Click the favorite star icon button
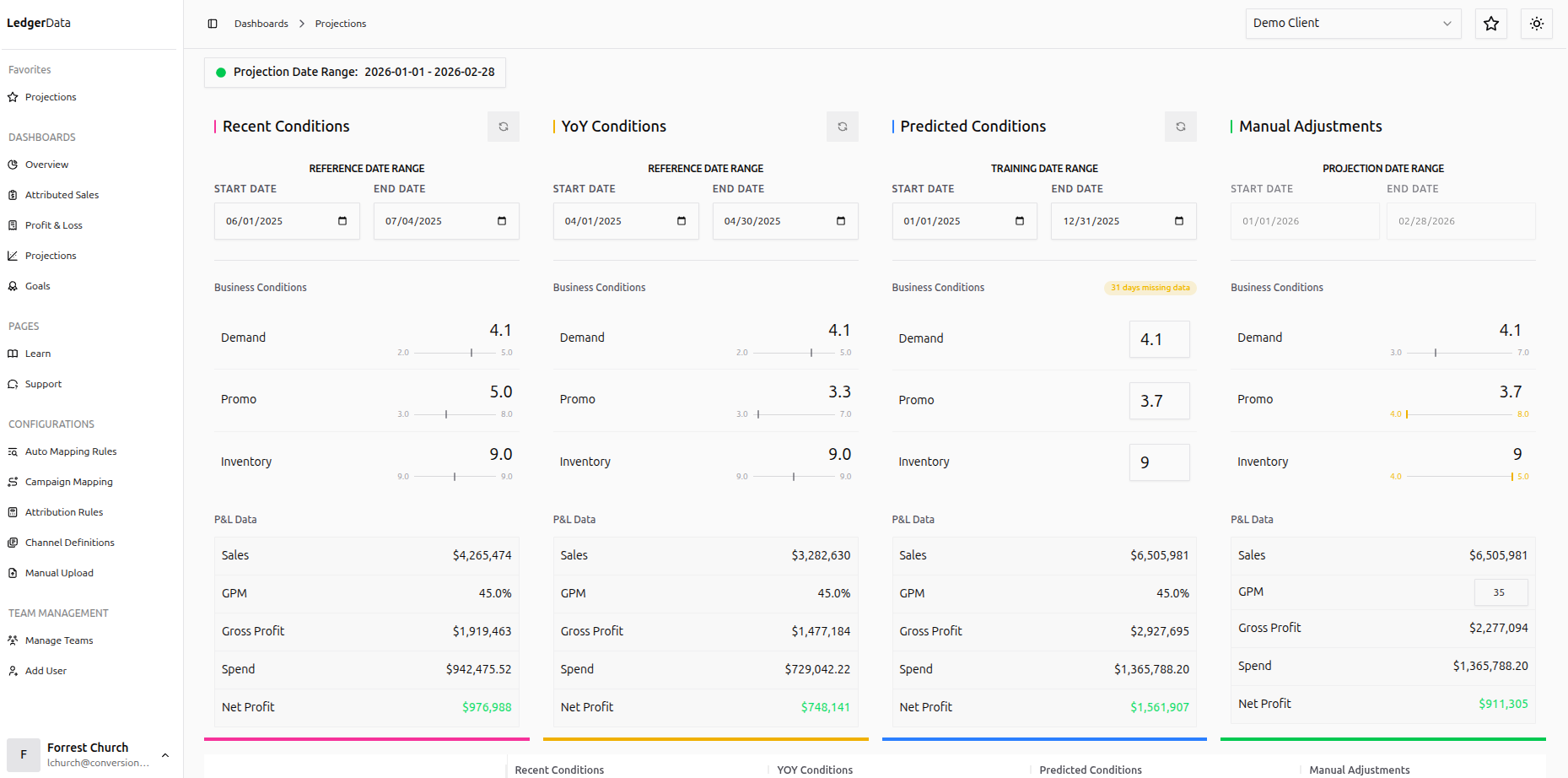 click(x=1491, y=24)
